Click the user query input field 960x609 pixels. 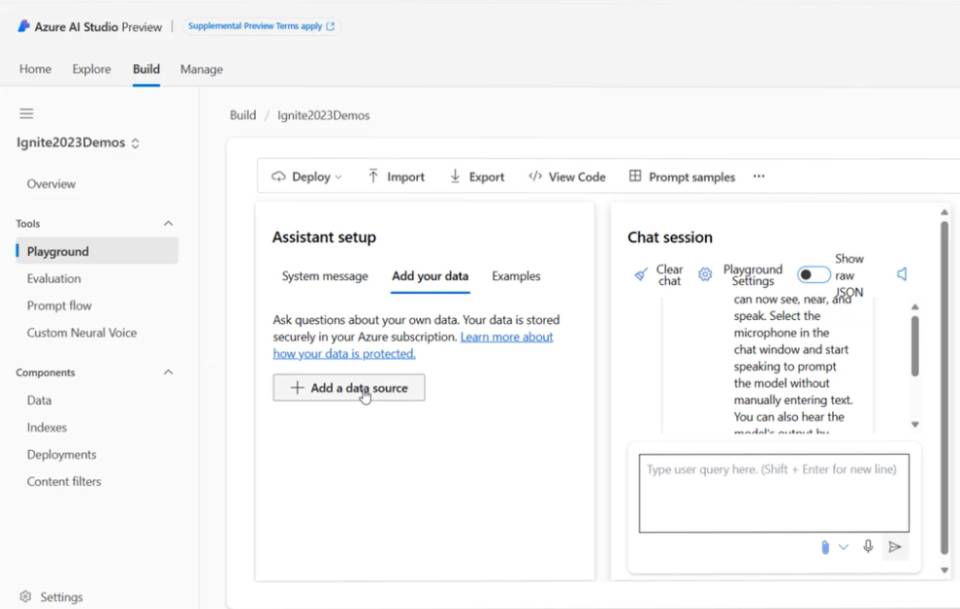click(x=773, y=493)
